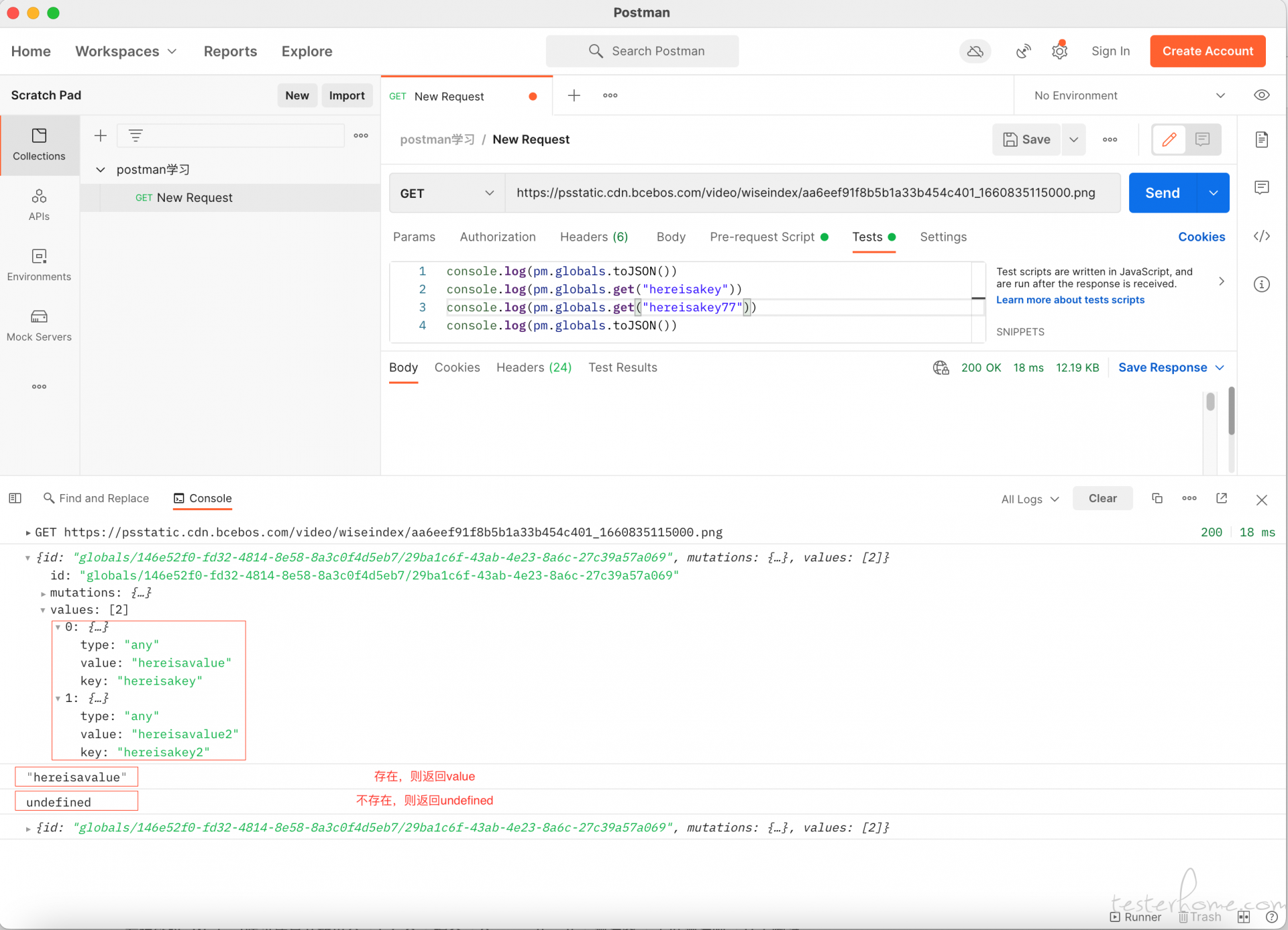
Task: Open the Environments sidebar panel
Action: pyautogui.click(x=39, y=266)
